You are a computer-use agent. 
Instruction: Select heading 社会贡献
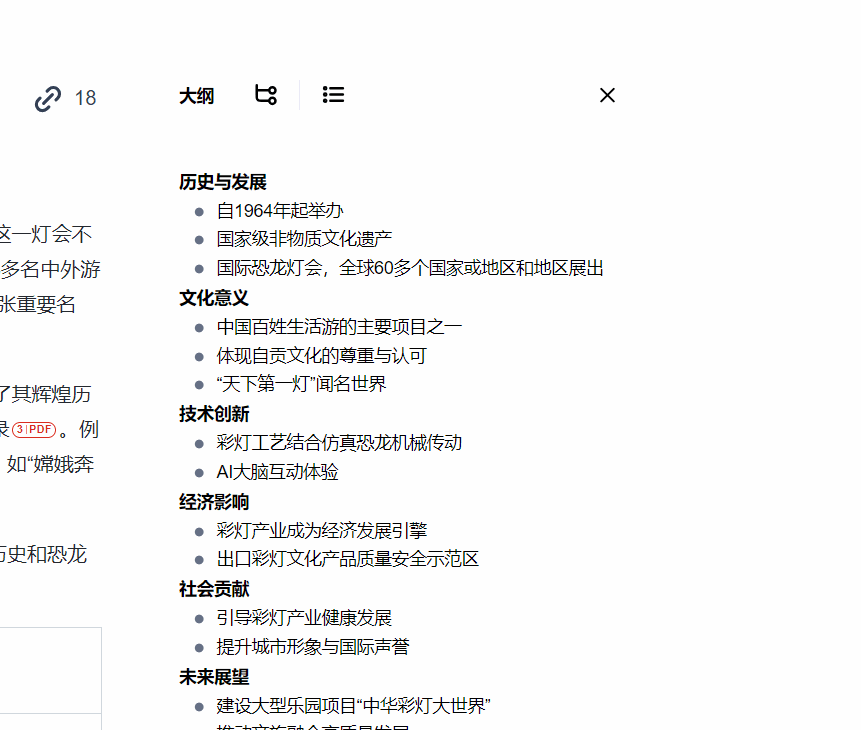pos(214,589)
